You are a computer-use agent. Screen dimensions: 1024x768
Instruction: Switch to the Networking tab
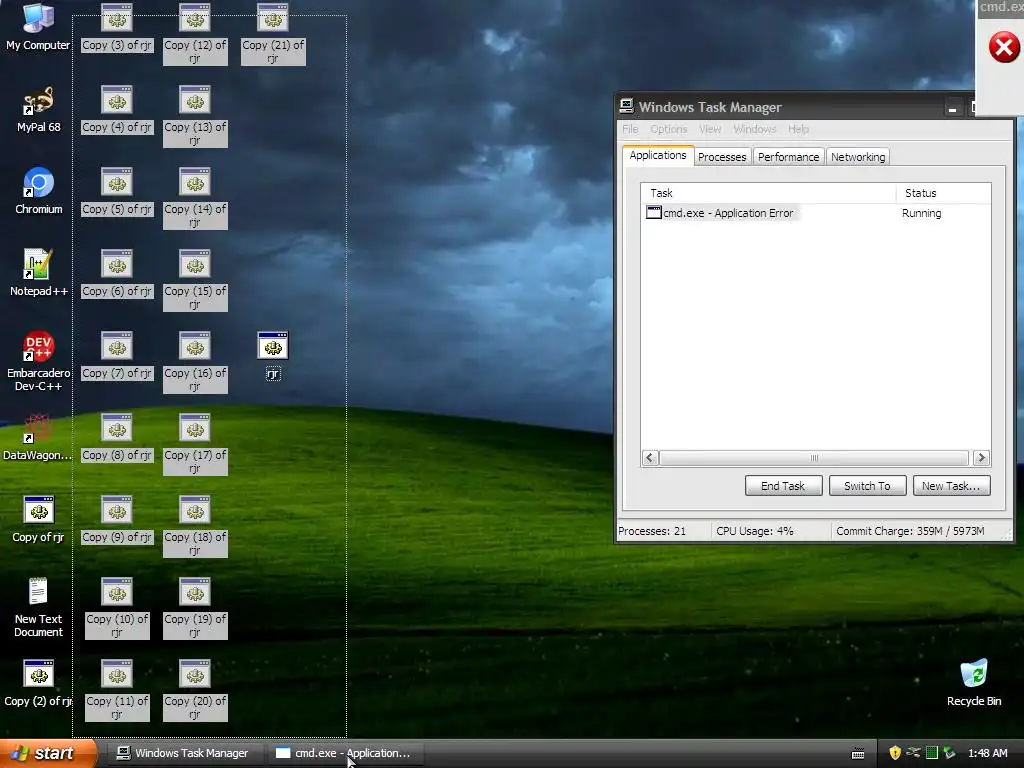click(x=858, y=157)
